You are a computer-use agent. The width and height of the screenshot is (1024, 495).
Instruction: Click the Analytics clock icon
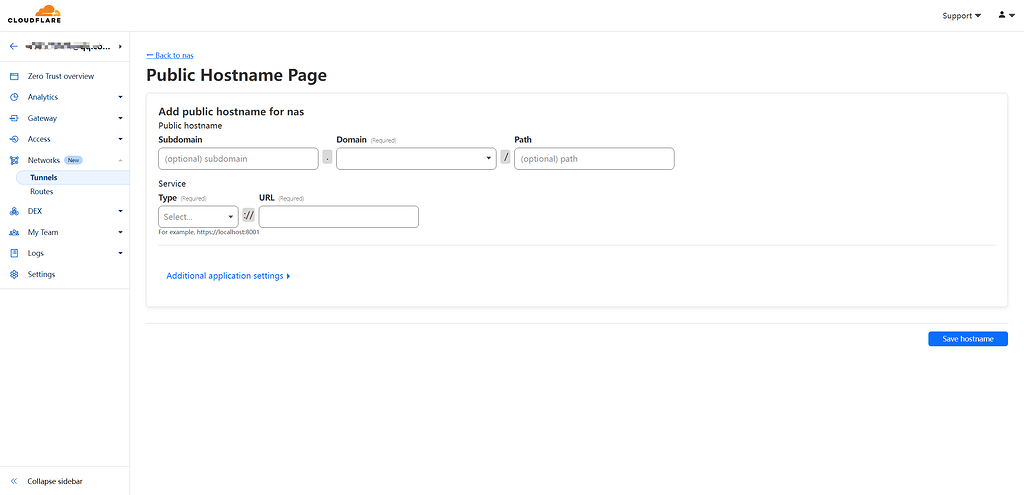coord(14,97)
